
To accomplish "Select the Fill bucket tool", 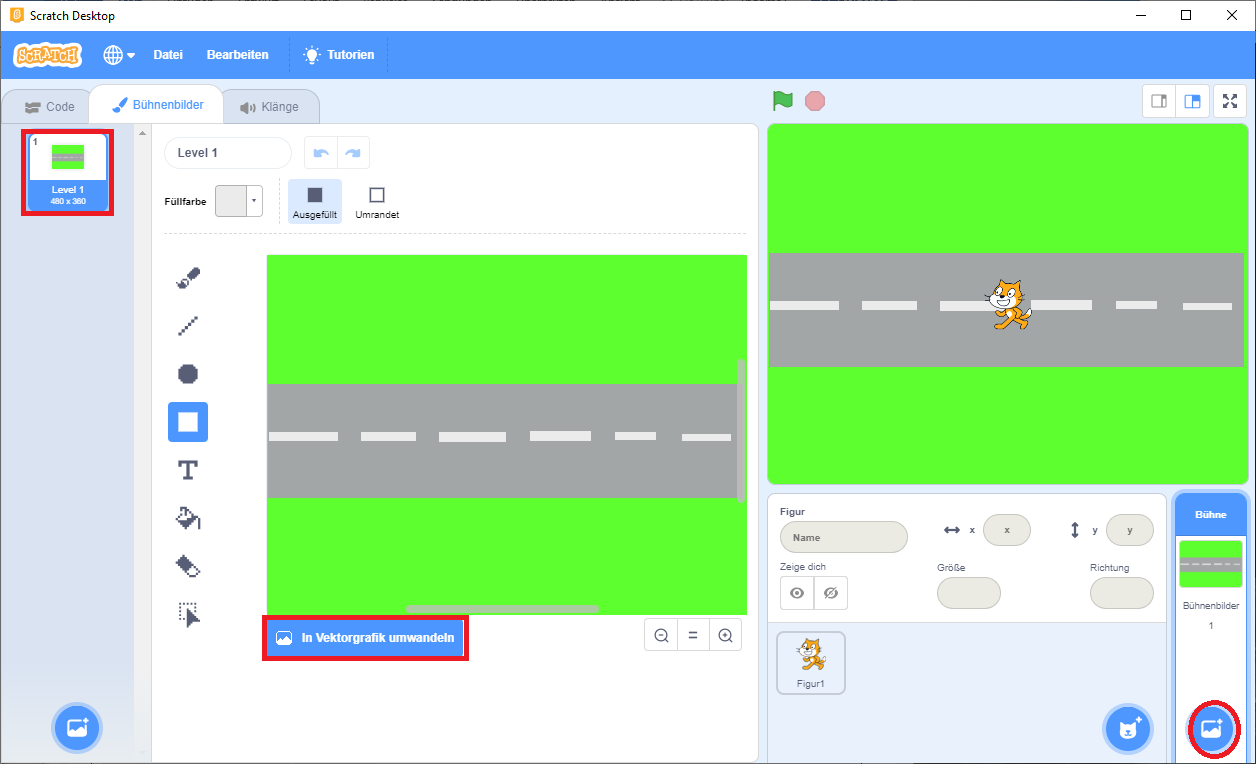I will 188,518.
